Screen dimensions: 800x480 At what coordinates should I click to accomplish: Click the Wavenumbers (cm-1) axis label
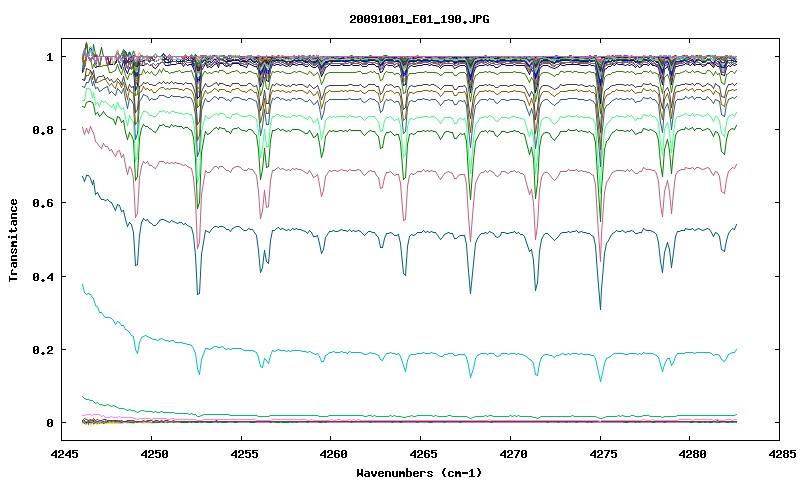coord(419,473)
